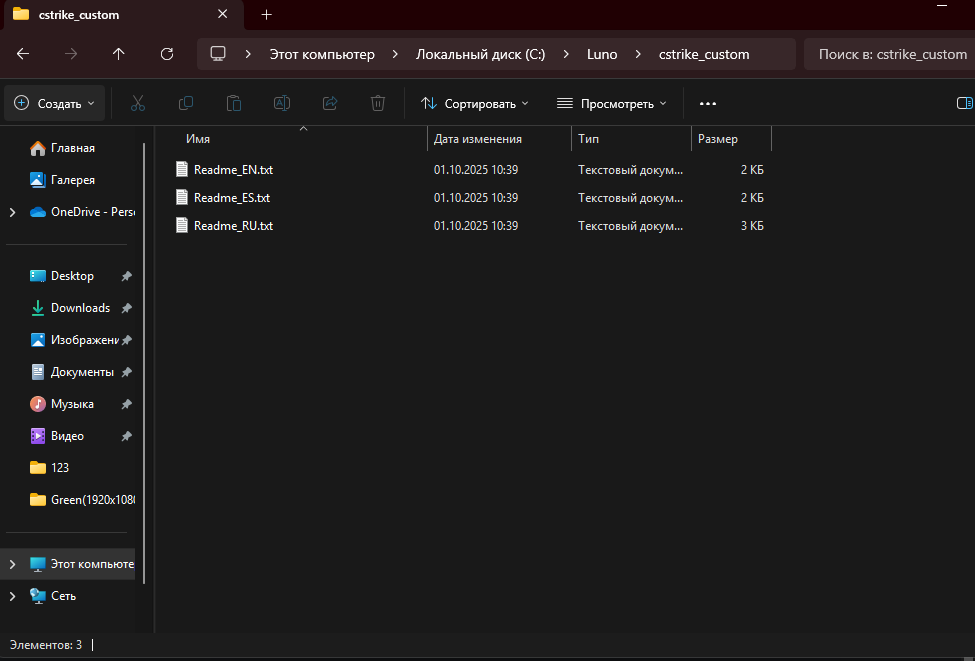
Task: Open the Сортировать sort dropdown
Action: point(474,103)
